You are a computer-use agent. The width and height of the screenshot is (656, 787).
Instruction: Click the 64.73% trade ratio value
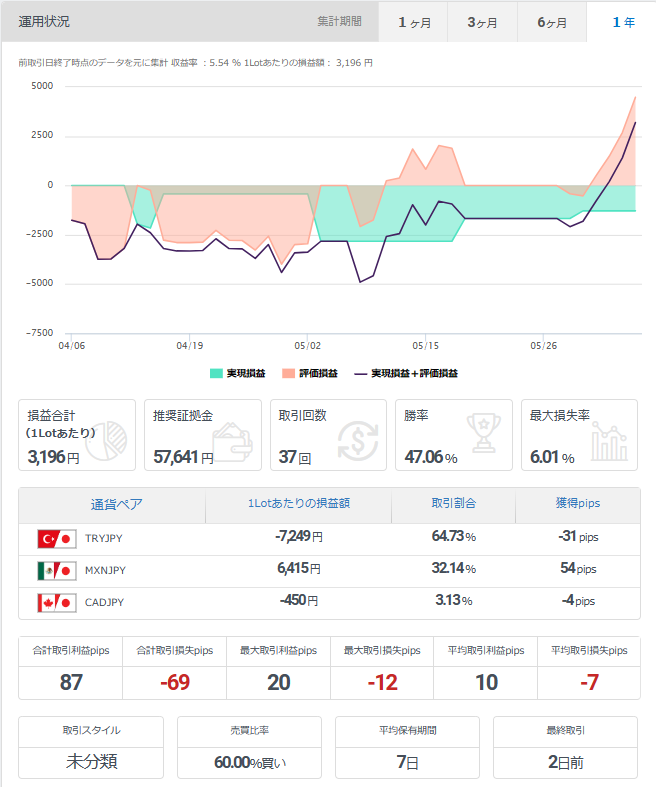tap(454, 537)
